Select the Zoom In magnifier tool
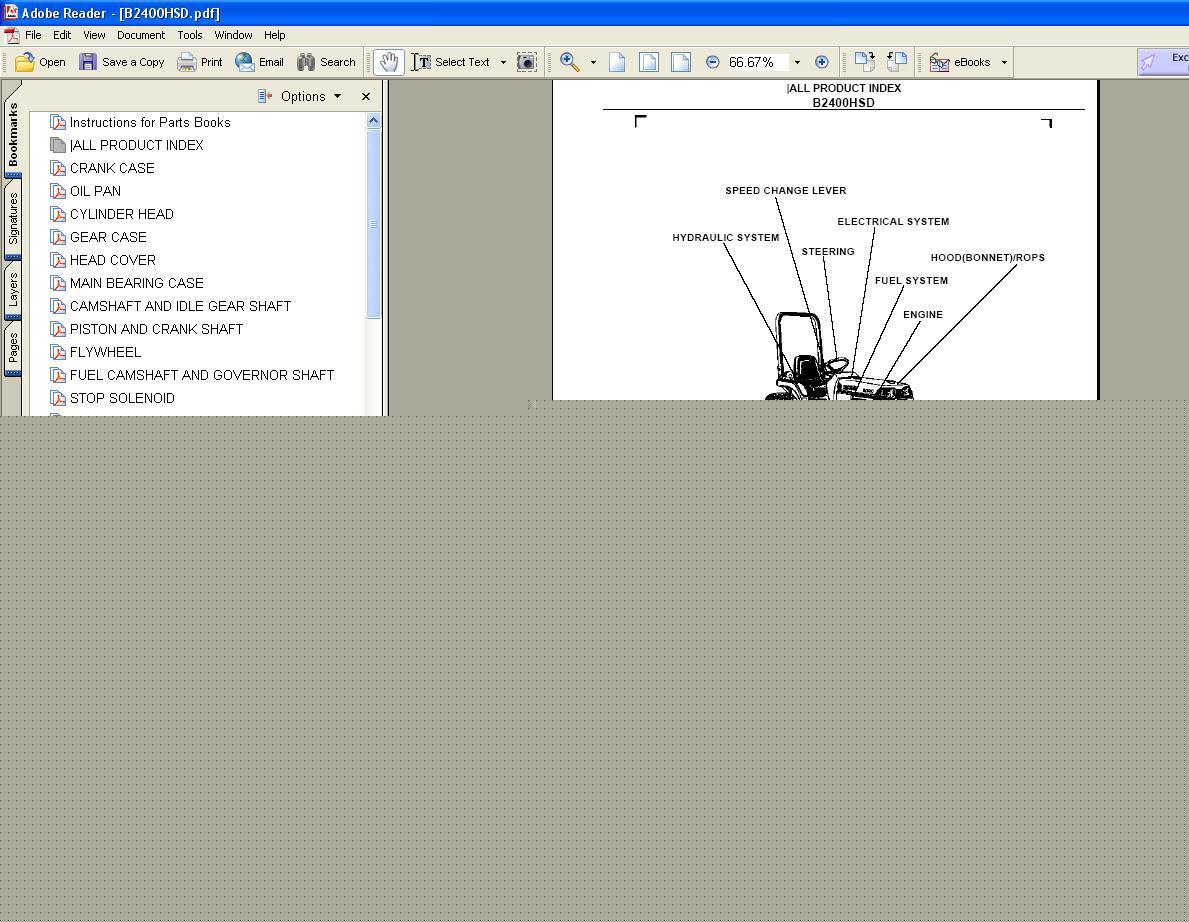The image size is (1189, 922). [x=569, y=62]
